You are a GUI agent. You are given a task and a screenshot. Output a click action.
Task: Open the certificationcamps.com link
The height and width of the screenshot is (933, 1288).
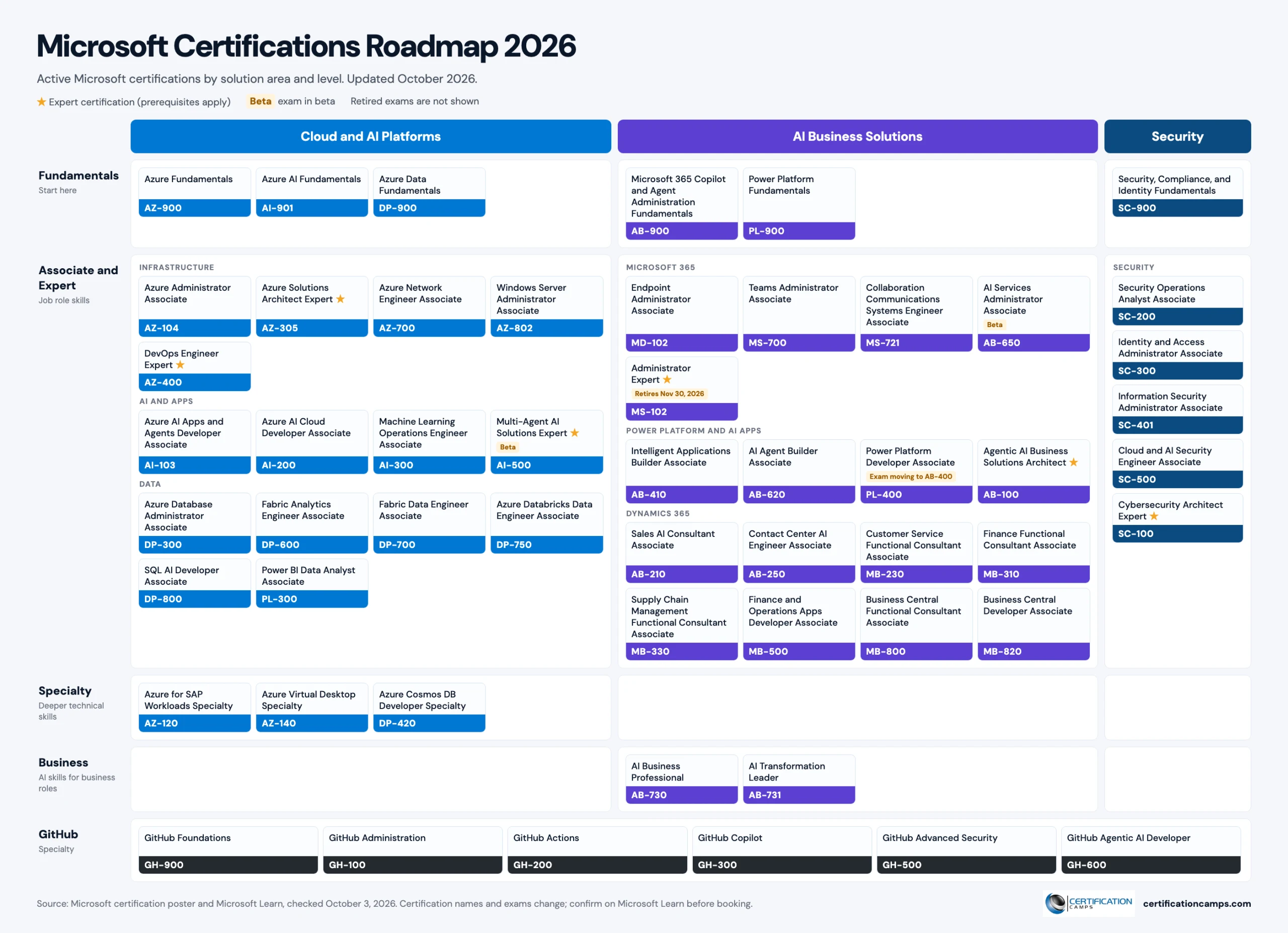click(x=1196, y=903)
